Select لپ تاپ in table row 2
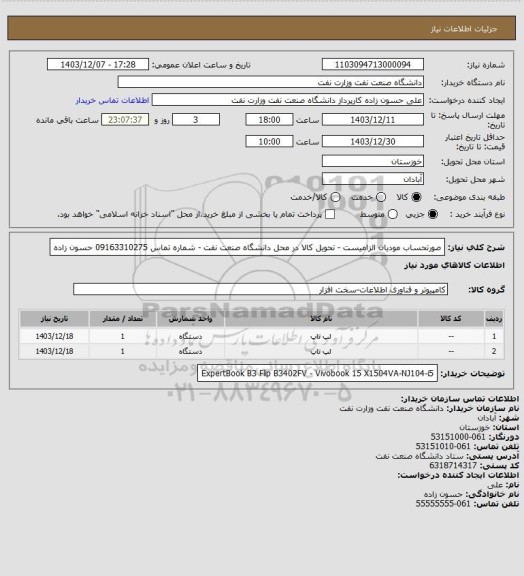524x576 pixels. click(321, 352)
